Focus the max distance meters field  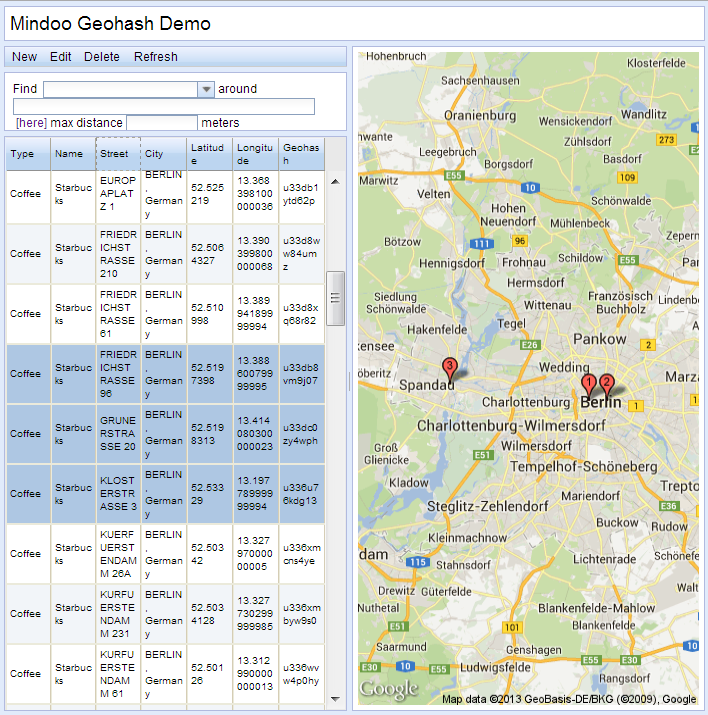click(x=162, y=123)
